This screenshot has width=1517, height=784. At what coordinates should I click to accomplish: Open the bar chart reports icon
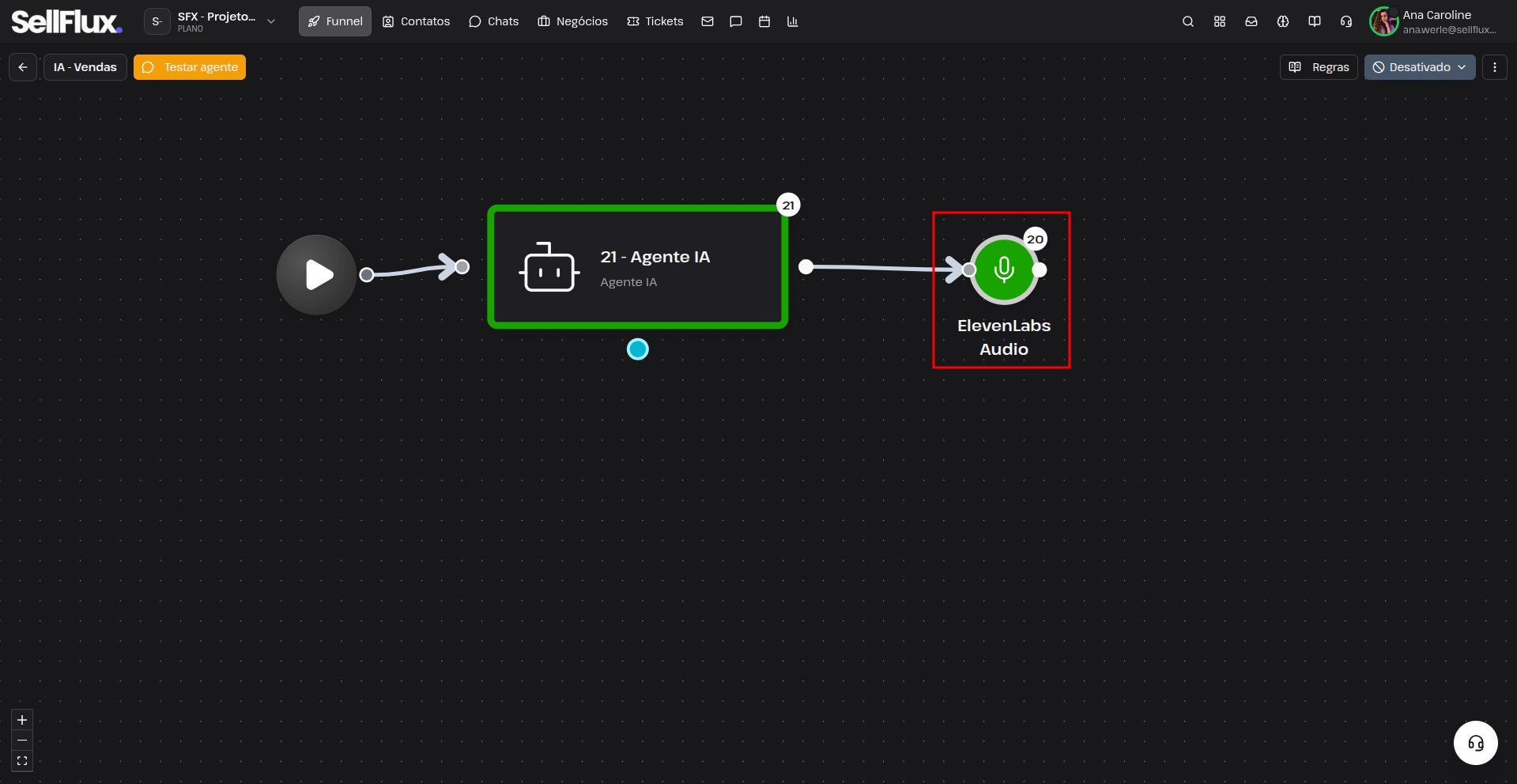(x=793, y=21)
